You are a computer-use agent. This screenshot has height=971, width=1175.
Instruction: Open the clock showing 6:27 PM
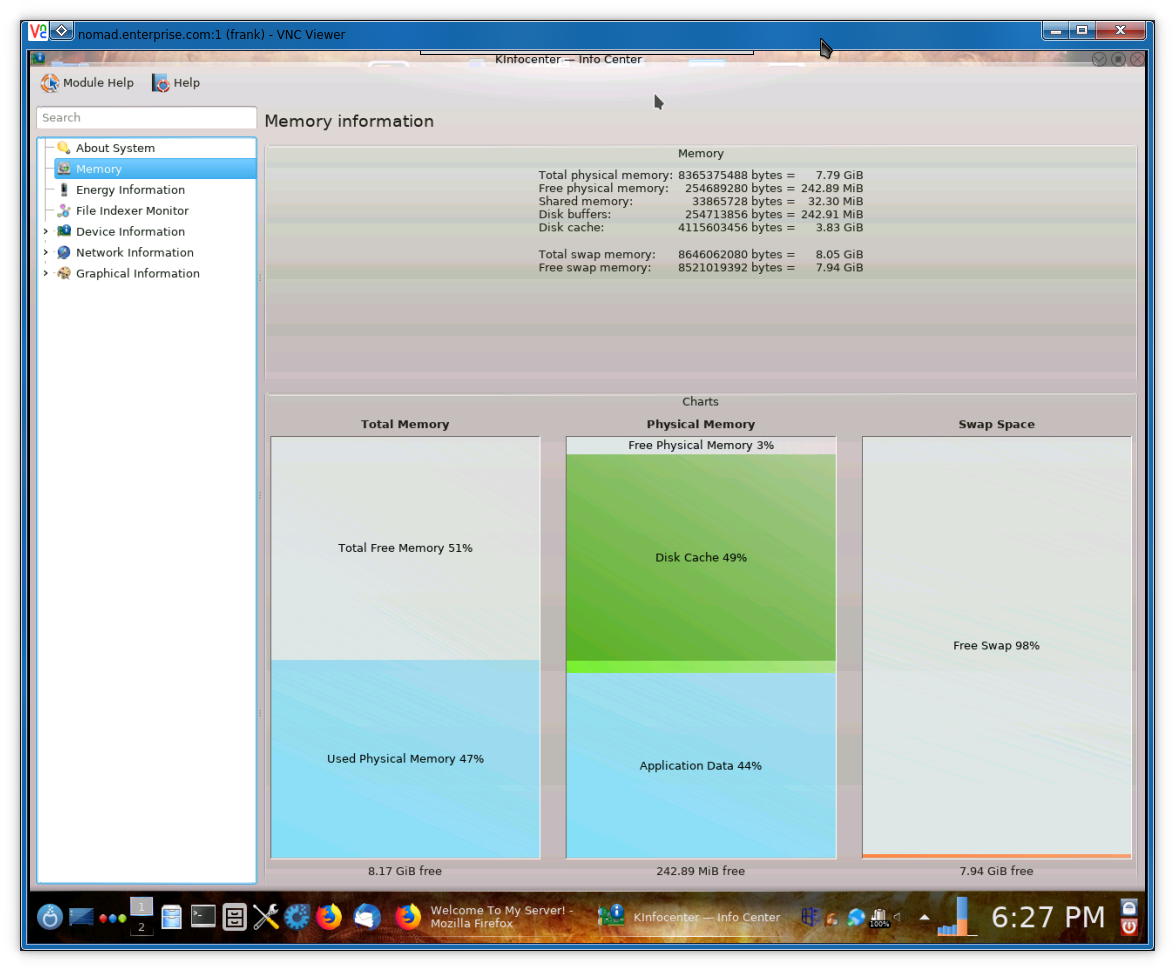[x=1048, y=917]
